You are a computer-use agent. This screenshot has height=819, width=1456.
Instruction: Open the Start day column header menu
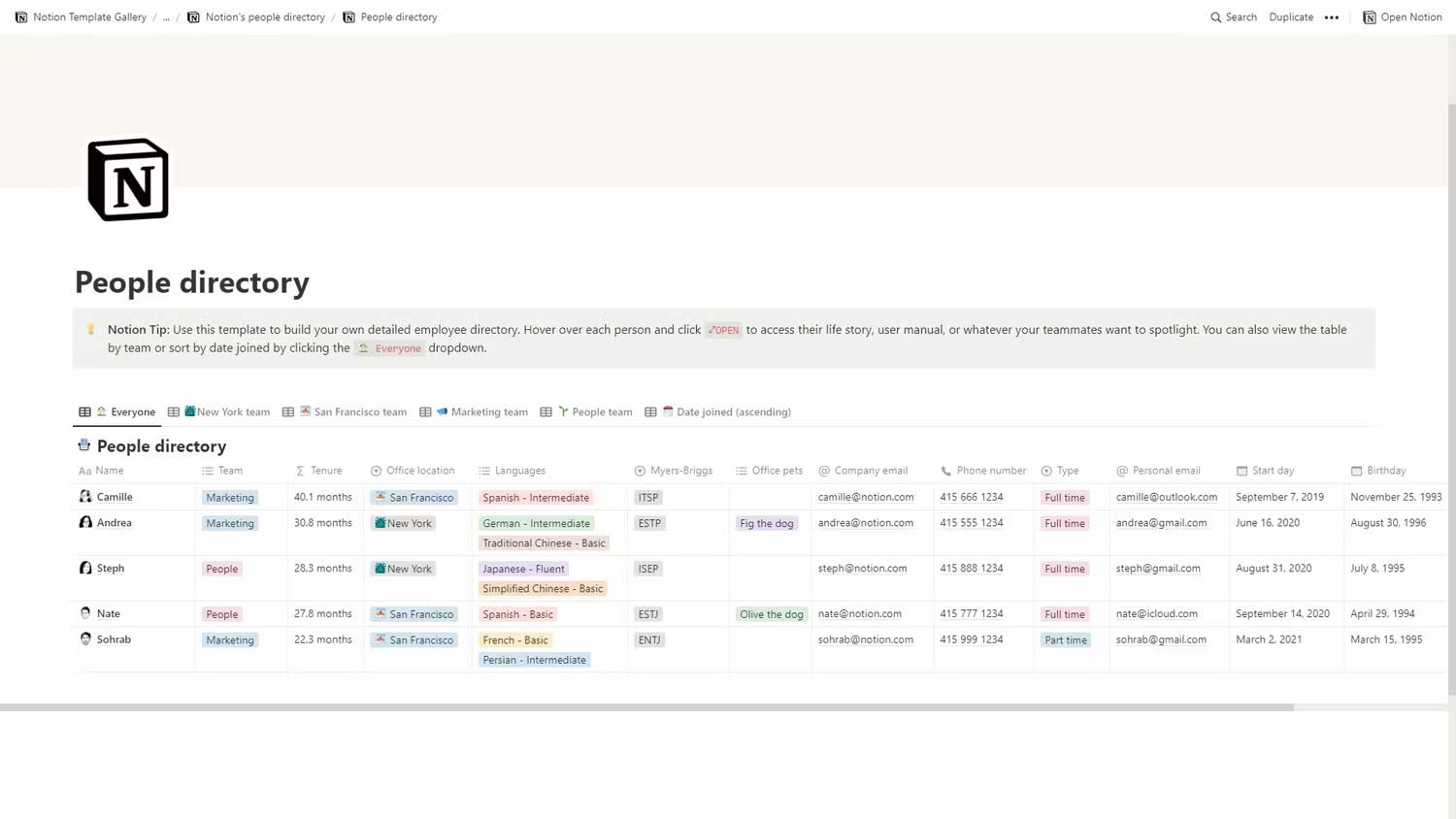click(x=1287, y=471)
